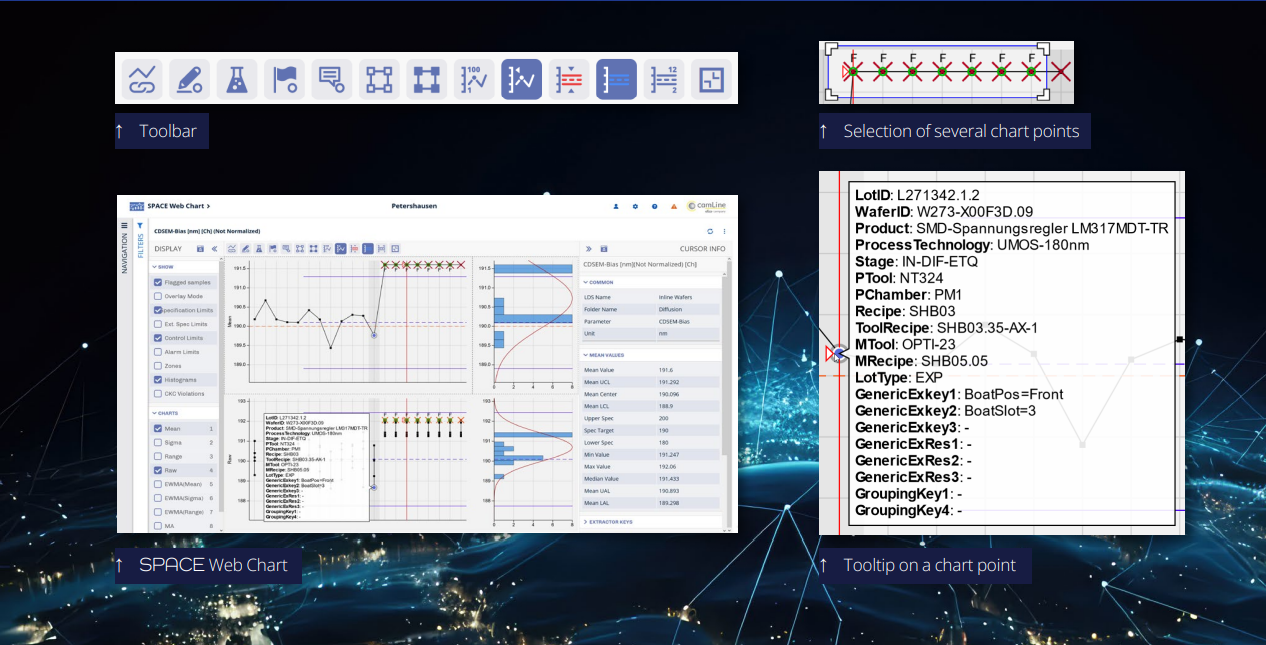Click the settings gear in the top bar
The image size is (1266, 645).
[634, 204]
